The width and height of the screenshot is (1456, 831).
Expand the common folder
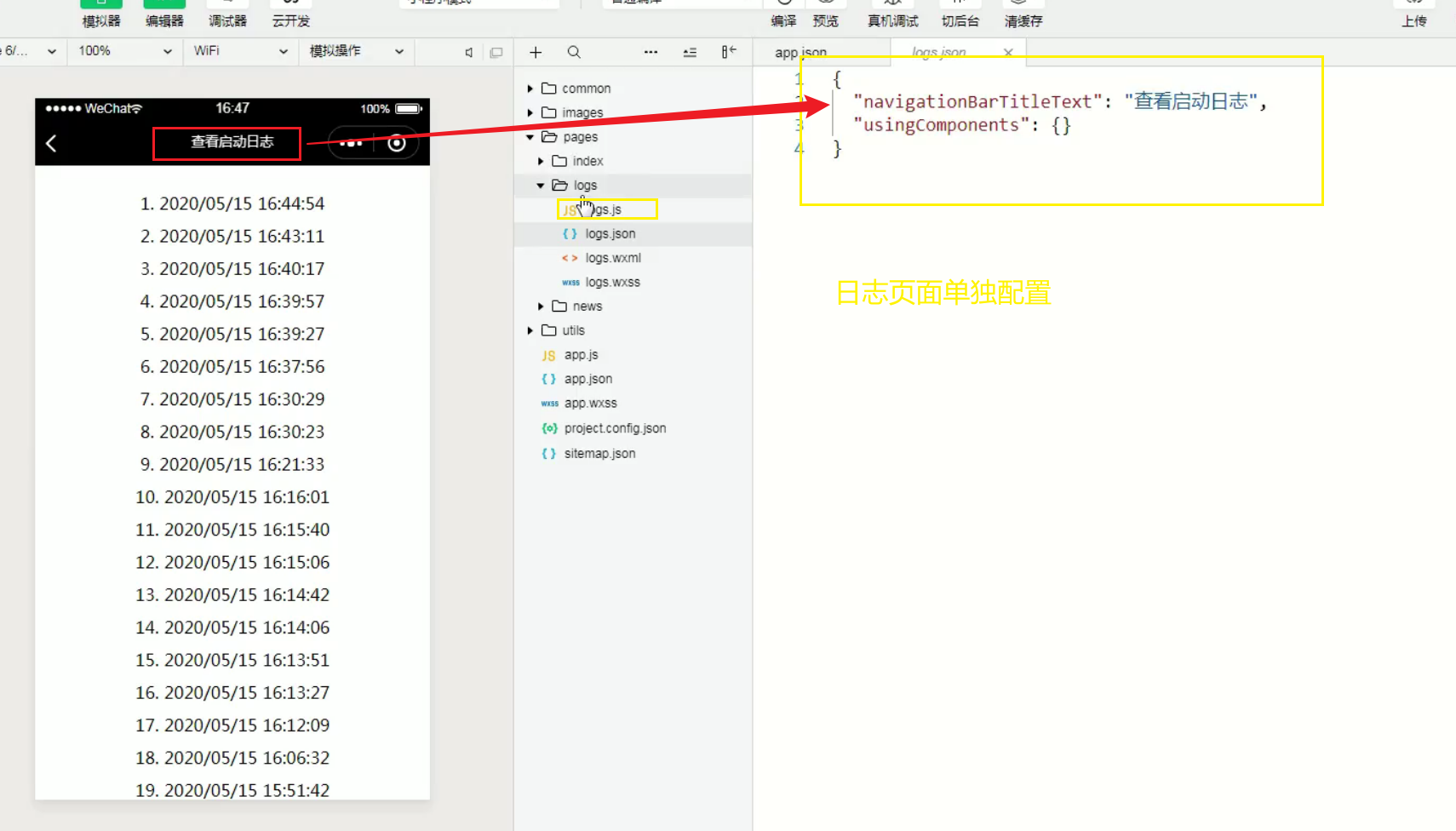[x=586, y=89]
